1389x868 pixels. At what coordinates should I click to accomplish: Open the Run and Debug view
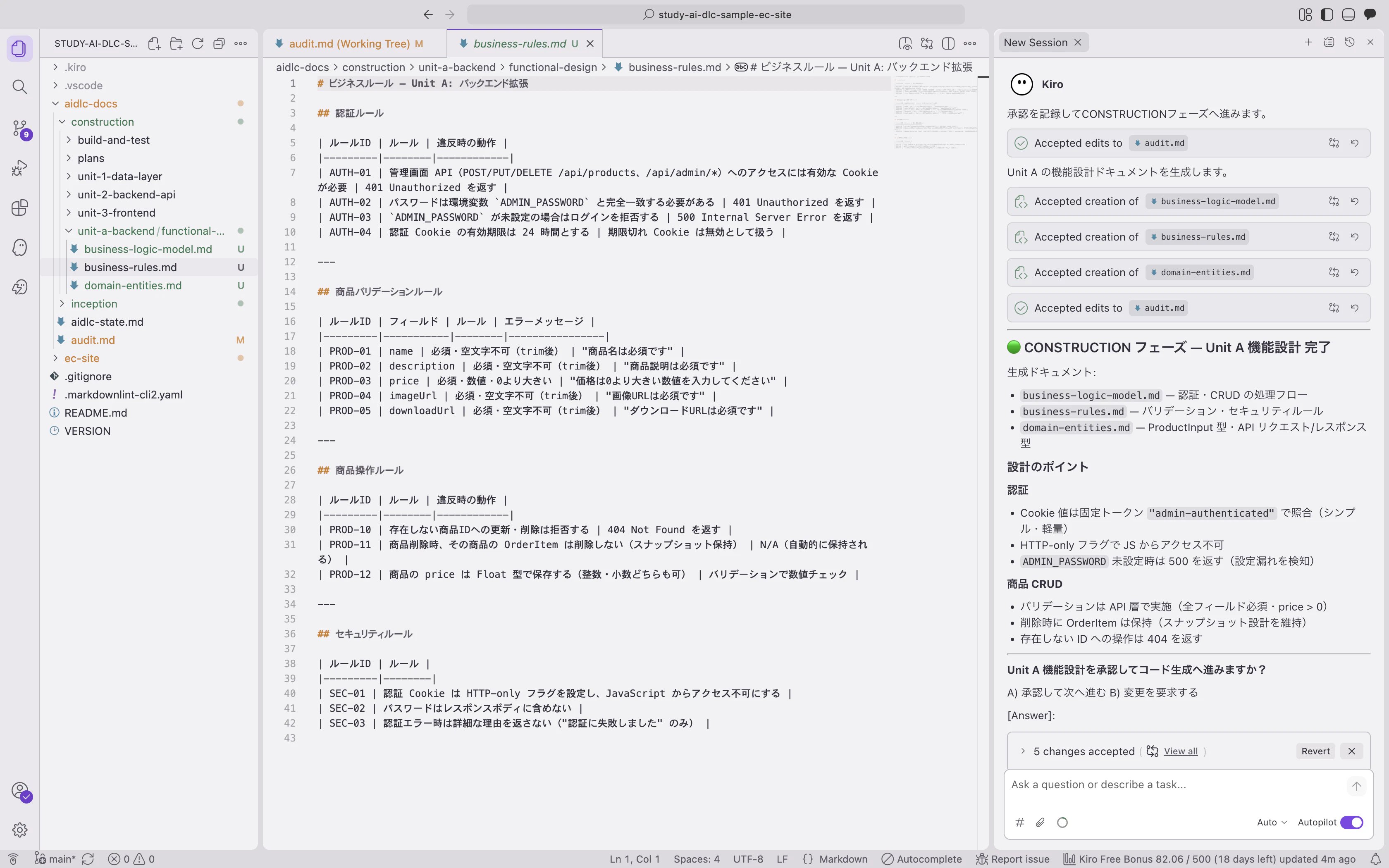(19, 168)
